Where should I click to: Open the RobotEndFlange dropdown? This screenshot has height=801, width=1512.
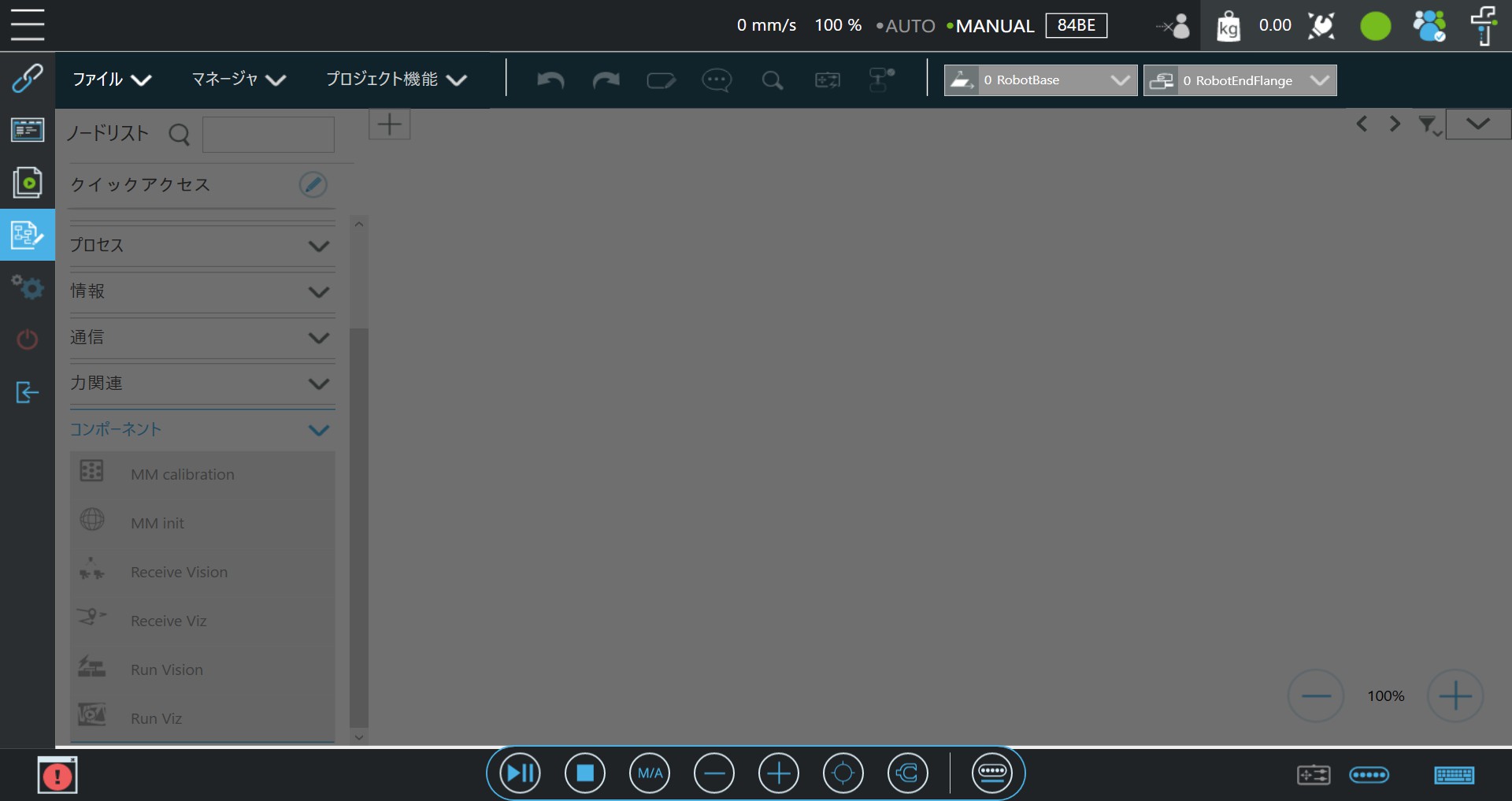[x=1240, y=80]
